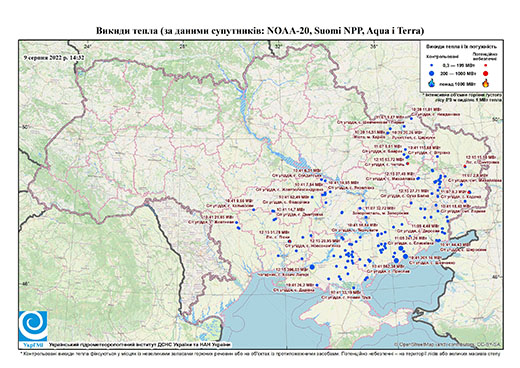Click the OpenStreetMap contributors attribution
Image resolution: width=520 pixels, height=368 pixels.
448,344
